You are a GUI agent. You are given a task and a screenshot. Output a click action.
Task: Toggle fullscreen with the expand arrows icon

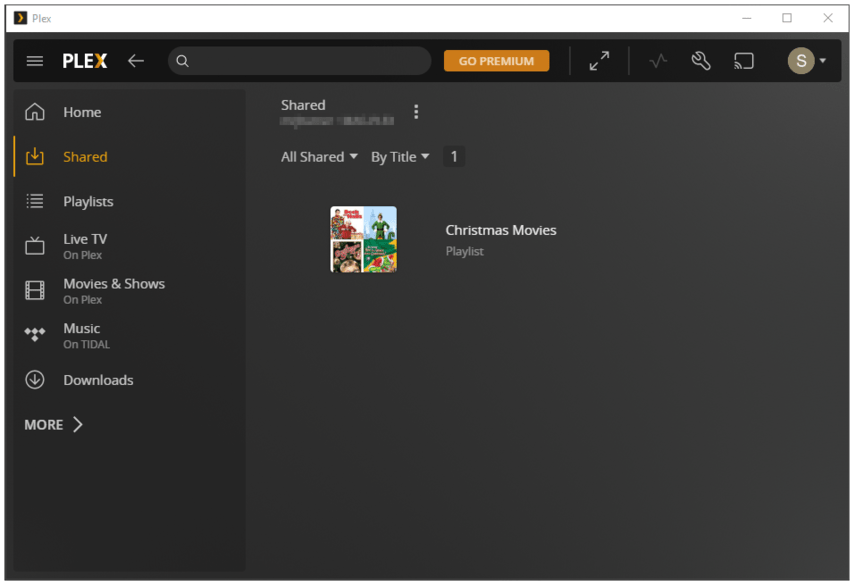click(x=599, y=61)
